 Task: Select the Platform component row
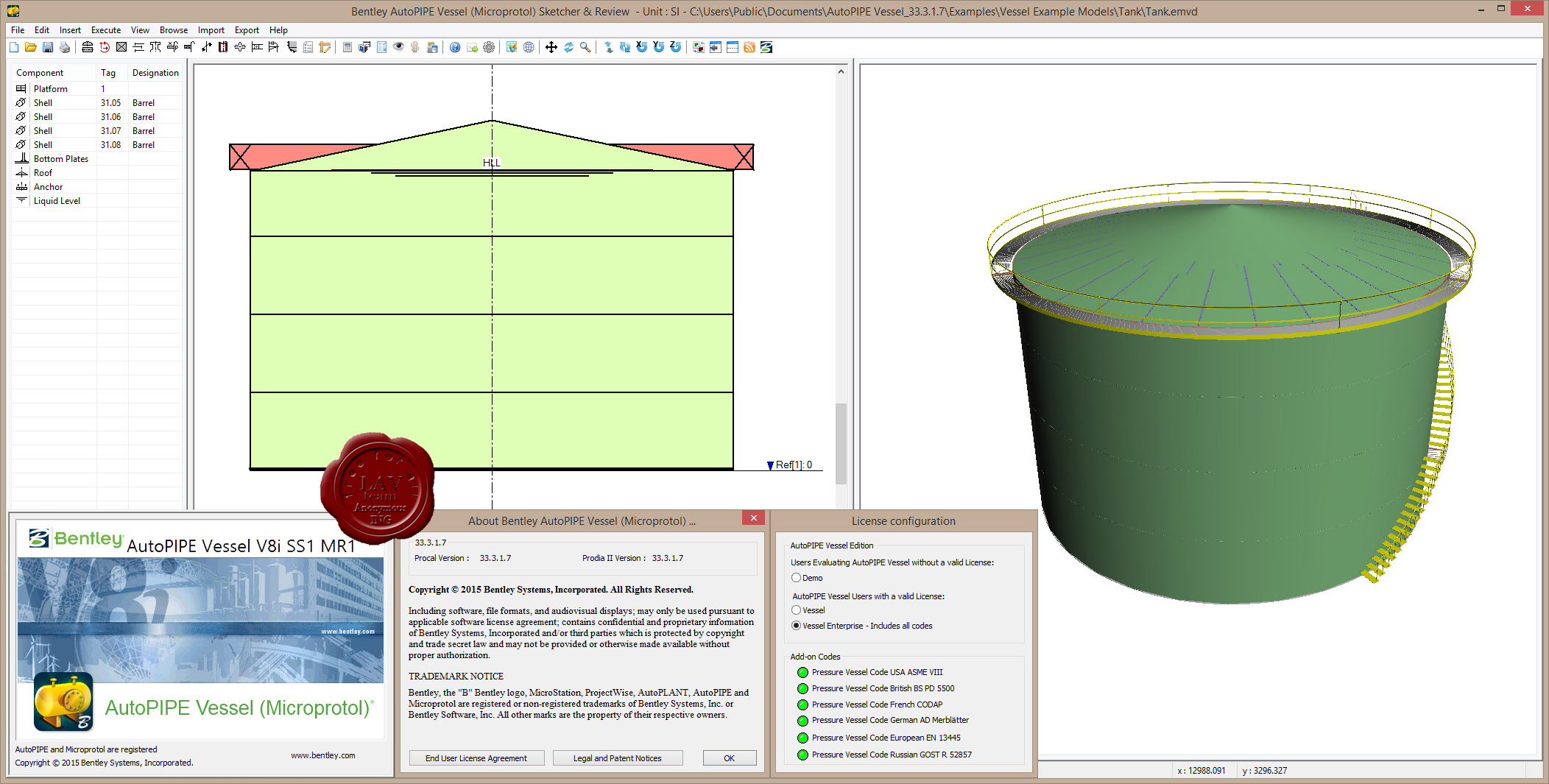pos(97,88)
